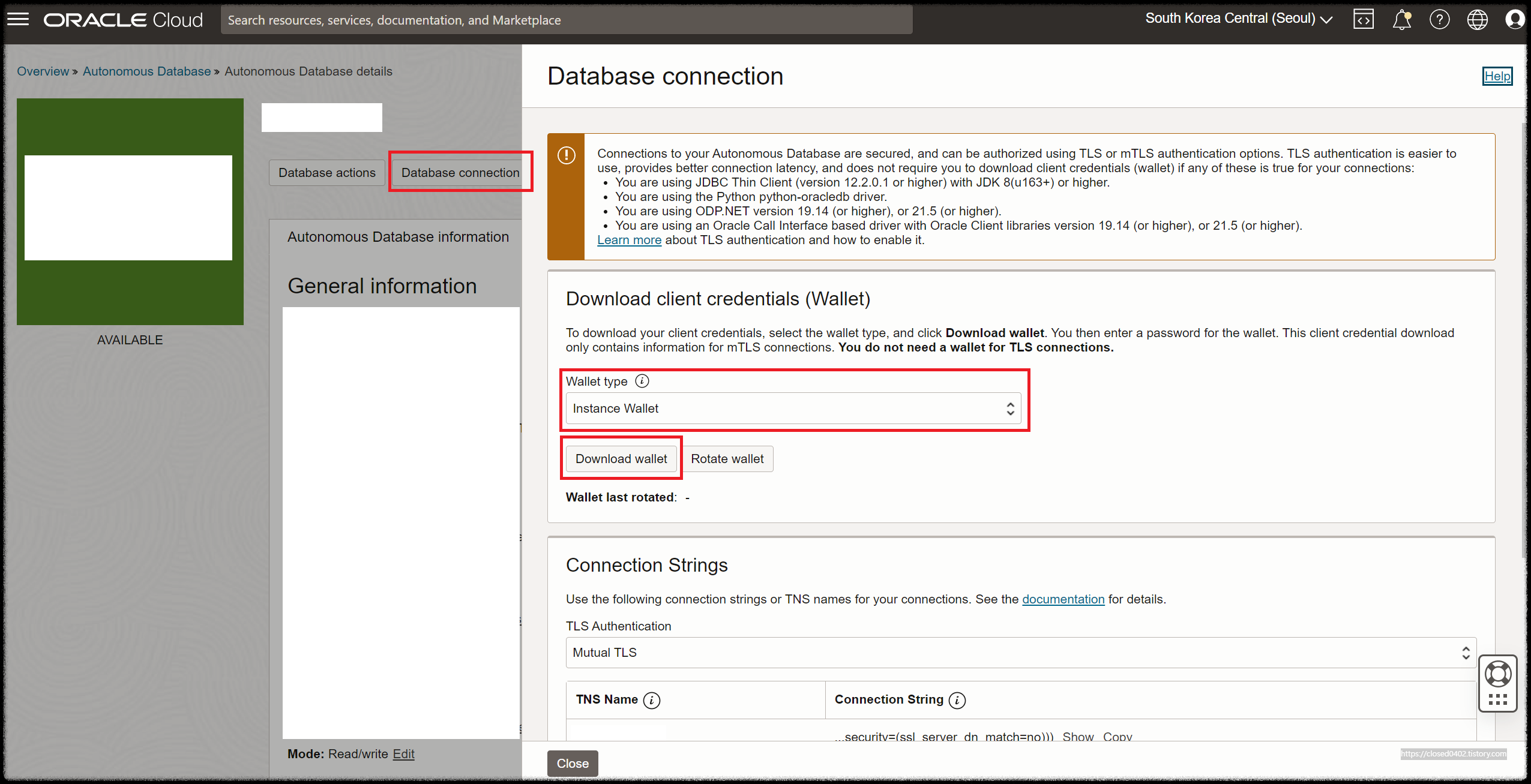Close the Database connection panel
This screenshot has height=784, width=1531.
(x=572, y=763)
